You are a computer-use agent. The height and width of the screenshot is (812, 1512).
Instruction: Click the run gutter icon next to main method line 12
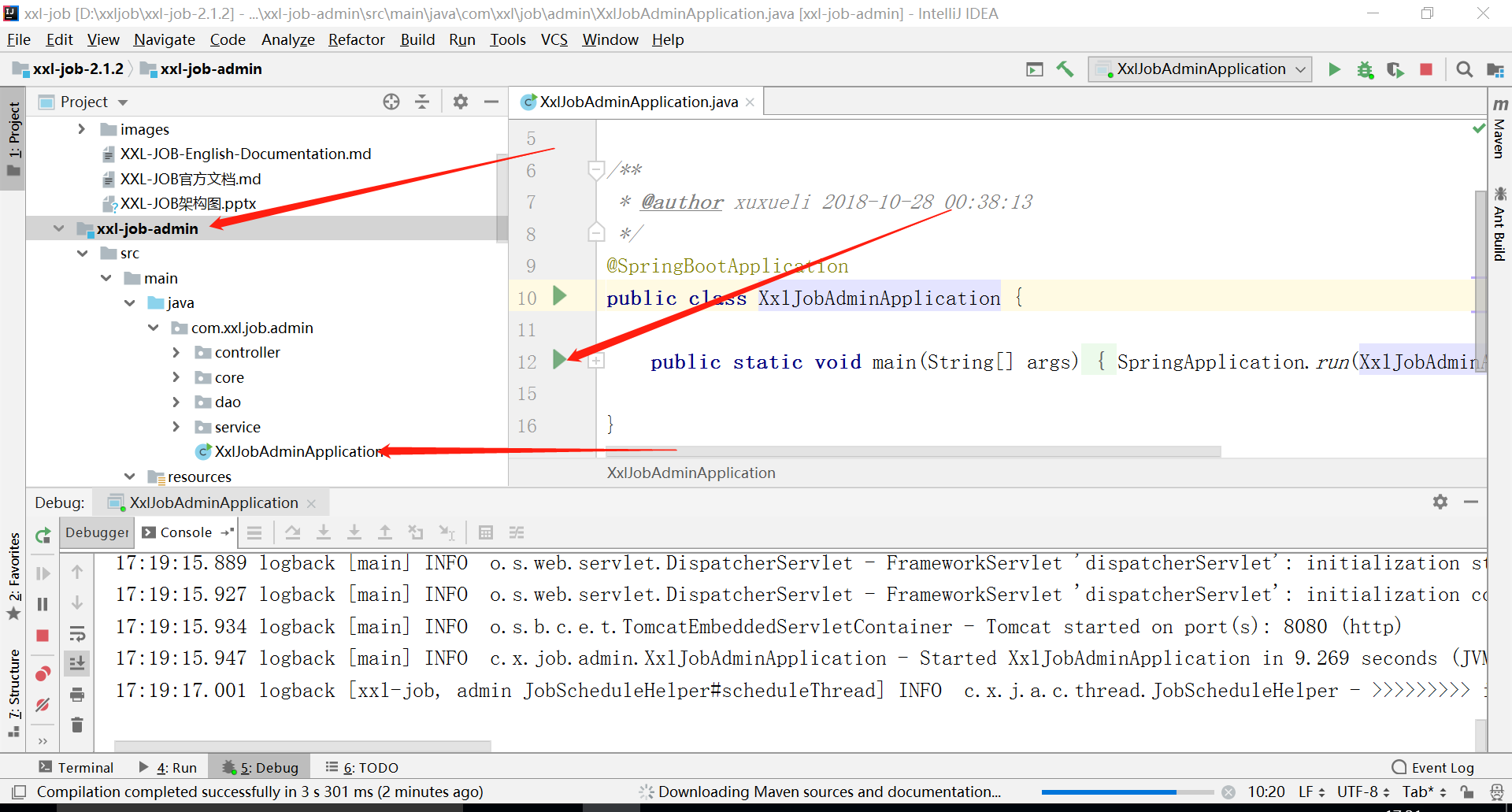560,360
